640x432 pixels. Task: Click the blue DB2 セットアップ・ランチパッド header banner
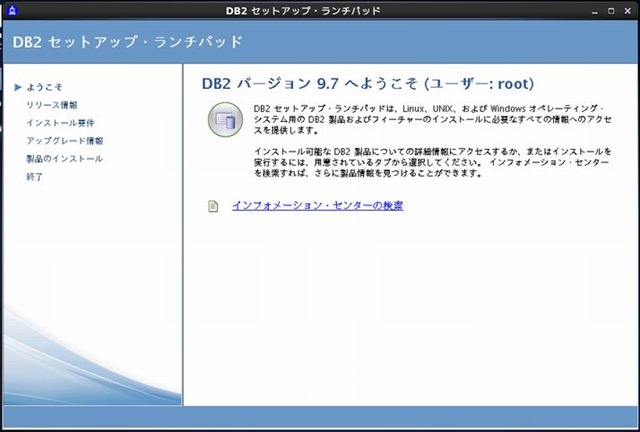pos(320,43)
